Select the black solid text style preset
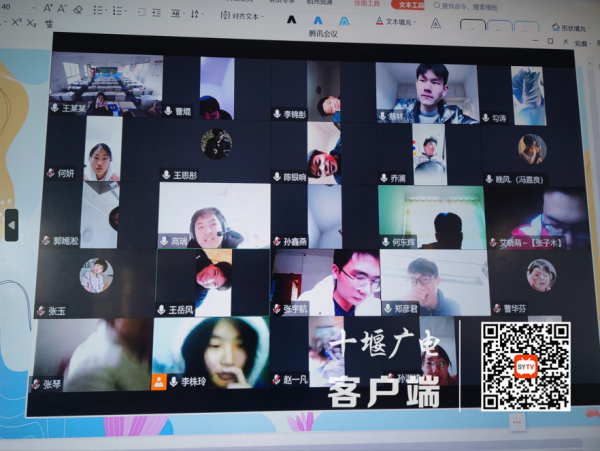600x451 pixels. point(292,20)
